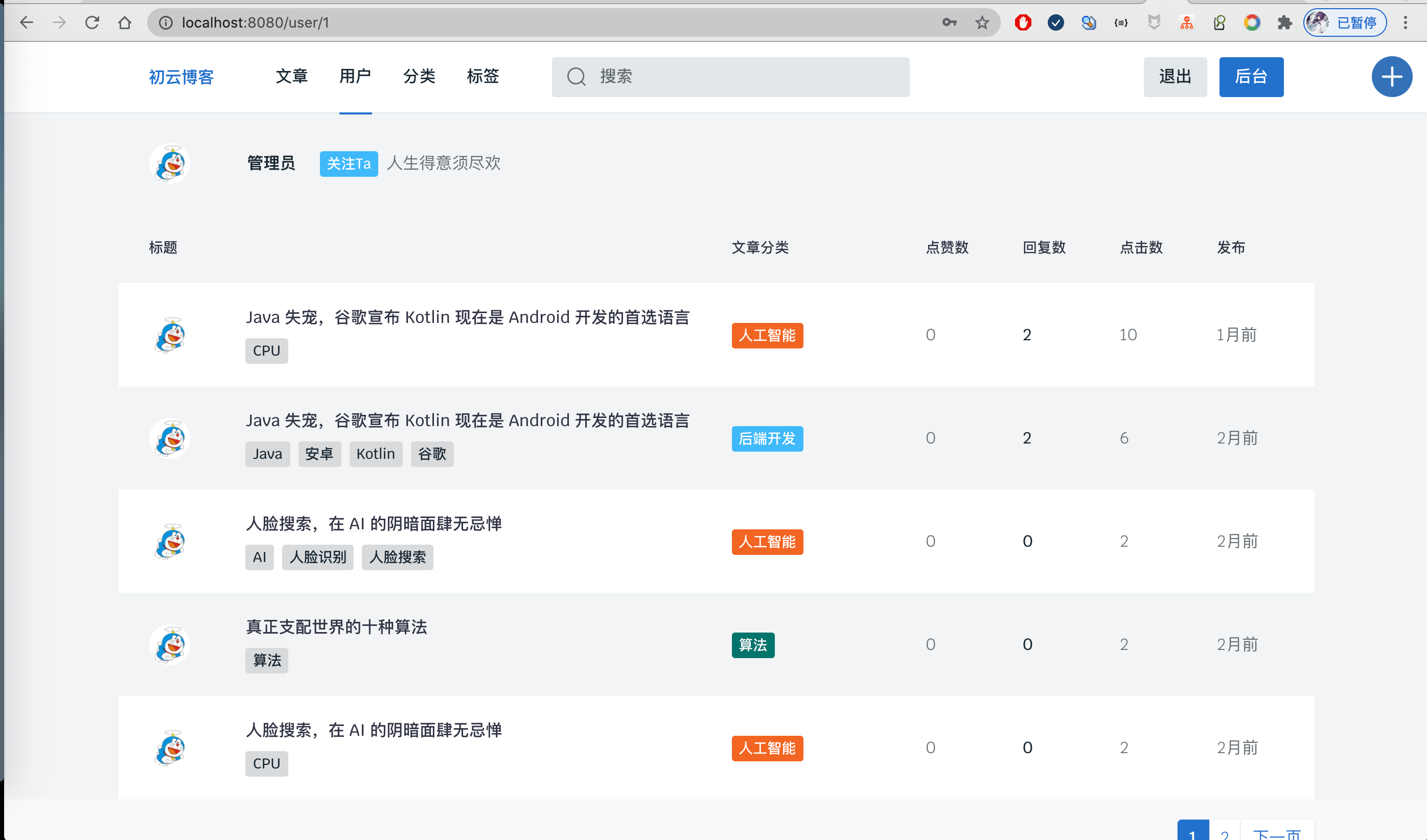The image size is (1427, 840).
Task: Toggle follow with the 关注Ta button
Action: [x=348, y=164]
